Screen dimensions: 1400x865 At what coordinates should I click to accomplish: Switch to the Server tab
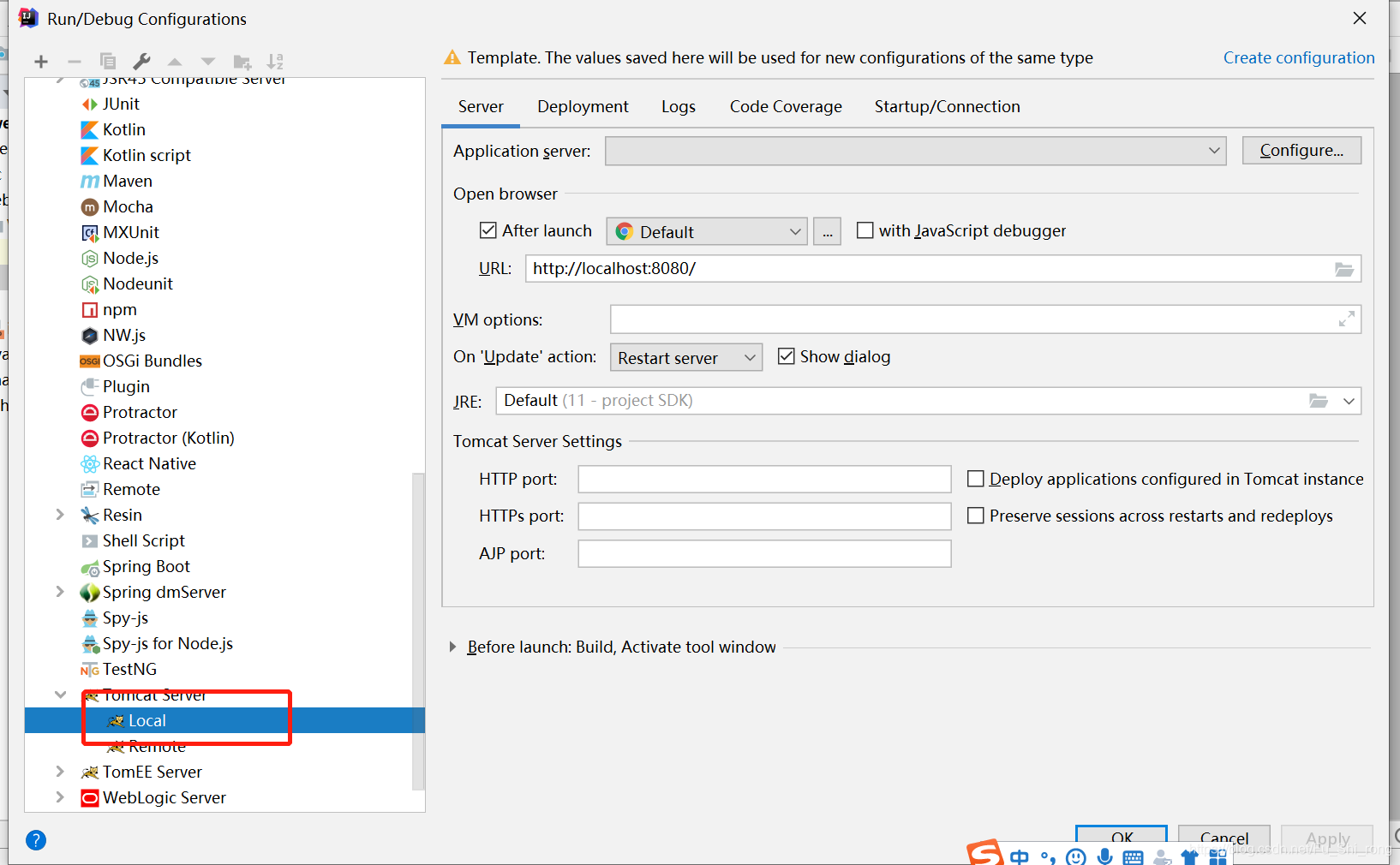pyautogui.click(x=481, y=107)
